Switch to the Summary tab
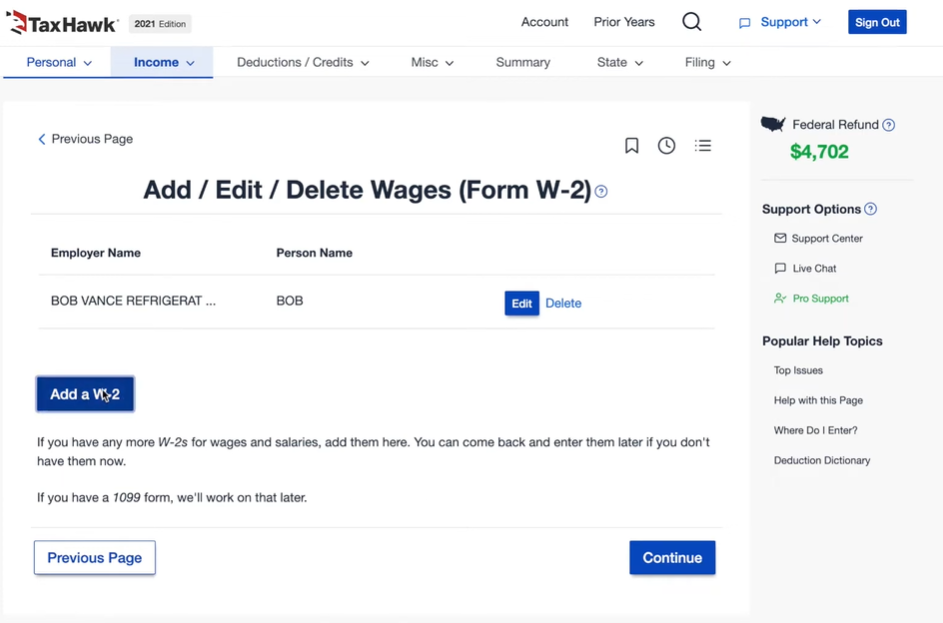The height and width of the screenshot is (623, 943). (522, 61)
